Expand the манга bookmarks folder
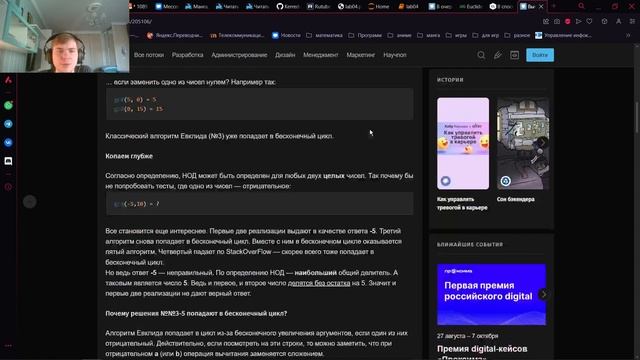The width and height of the screenshot is (640, 360). (428, 36)
